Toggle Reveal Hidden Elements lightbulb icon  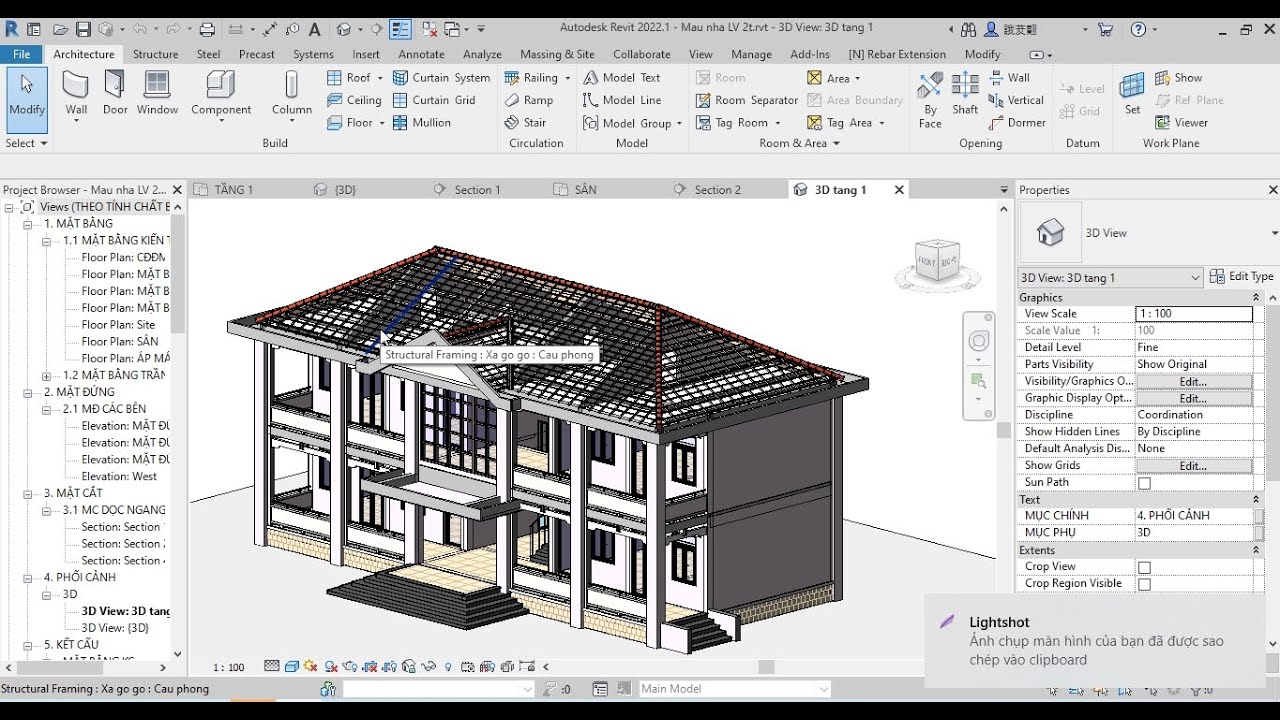(x=447, y=666)
